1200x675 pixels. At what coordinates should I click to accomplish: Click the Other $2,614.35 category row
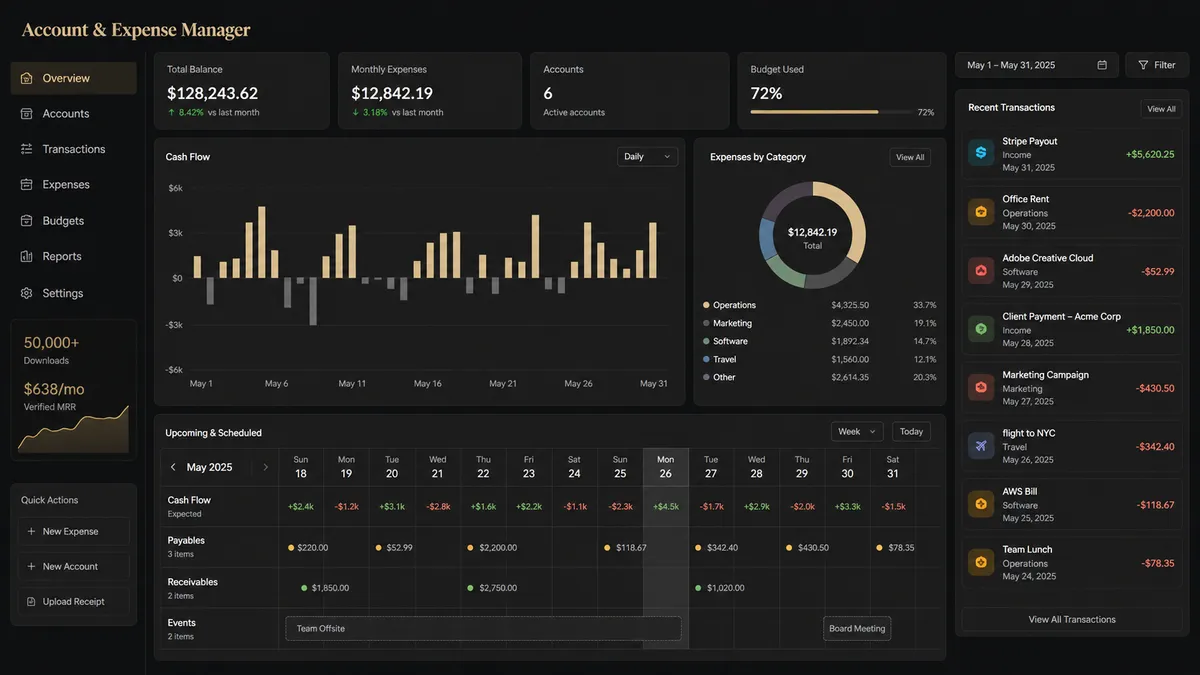coord(819,377)
